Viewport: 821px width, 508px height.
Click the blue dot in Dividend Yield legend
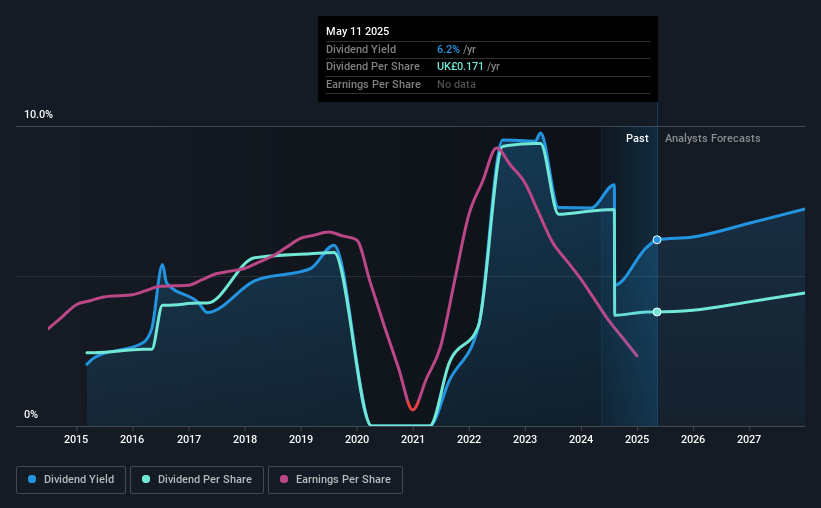click(32, 479)
